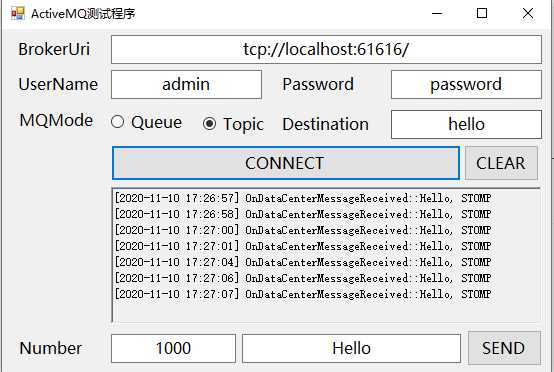Focus the Password input field
Image resolution: width=554 pixels, height=372 pixels.
pos(466,84)
